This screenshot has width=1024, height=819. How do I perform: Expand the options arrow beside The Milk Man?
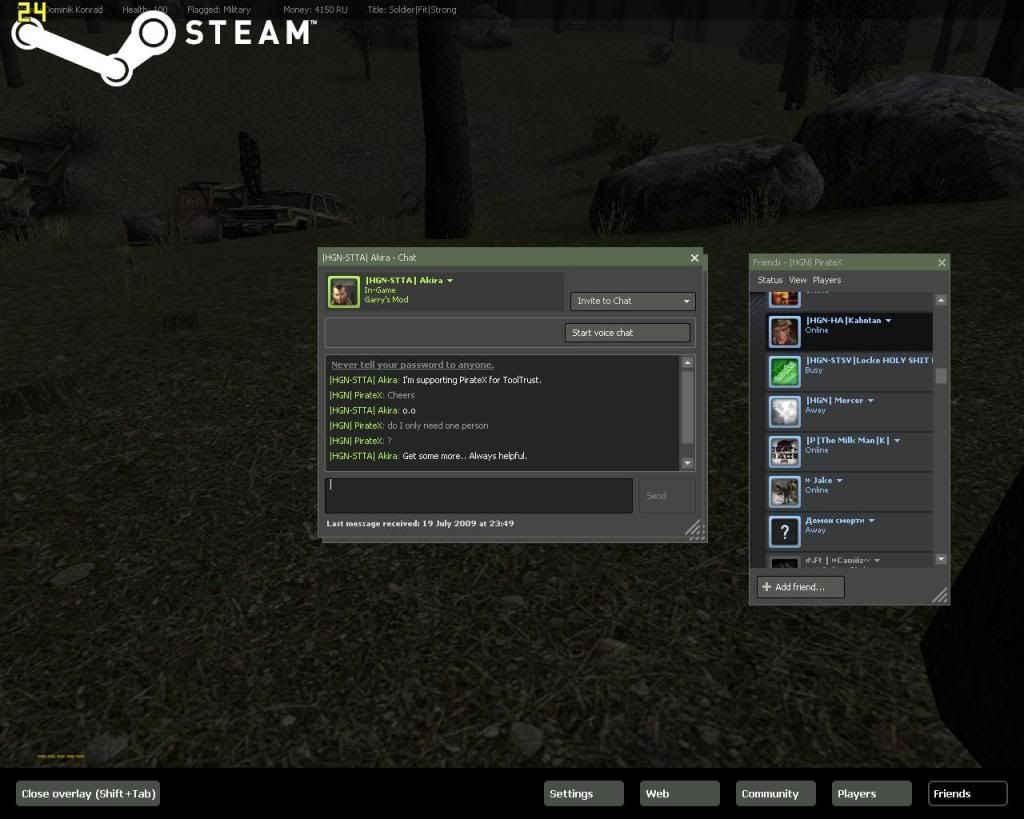tap(897, 441)
